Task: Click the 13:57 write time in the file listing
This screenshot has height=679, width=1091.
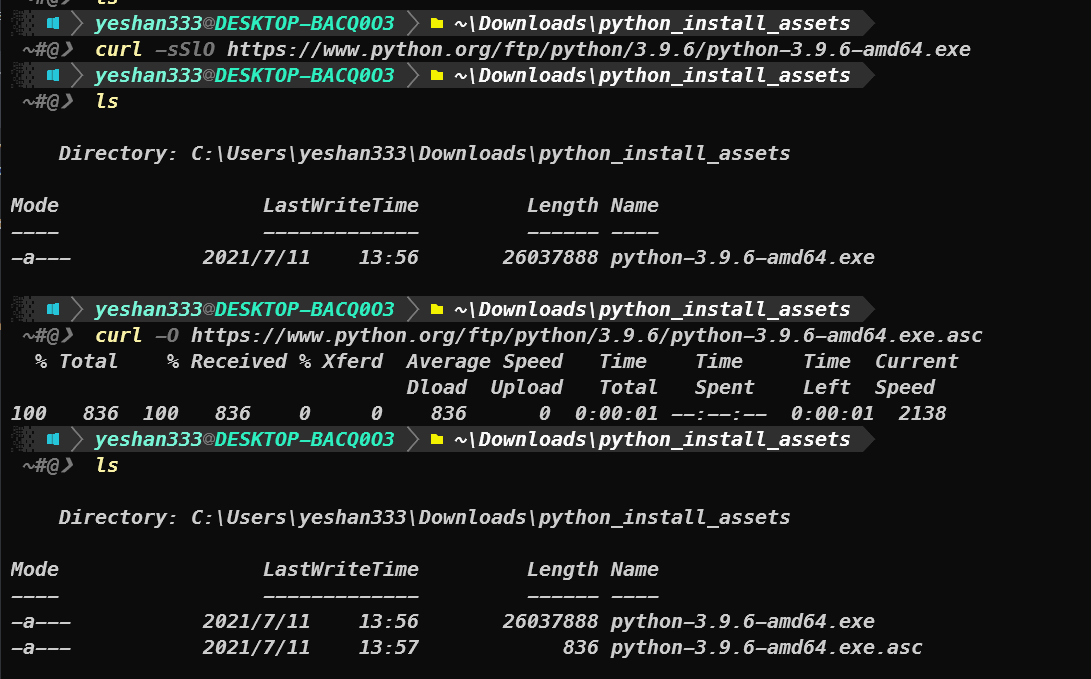Action: click(388, 647)
